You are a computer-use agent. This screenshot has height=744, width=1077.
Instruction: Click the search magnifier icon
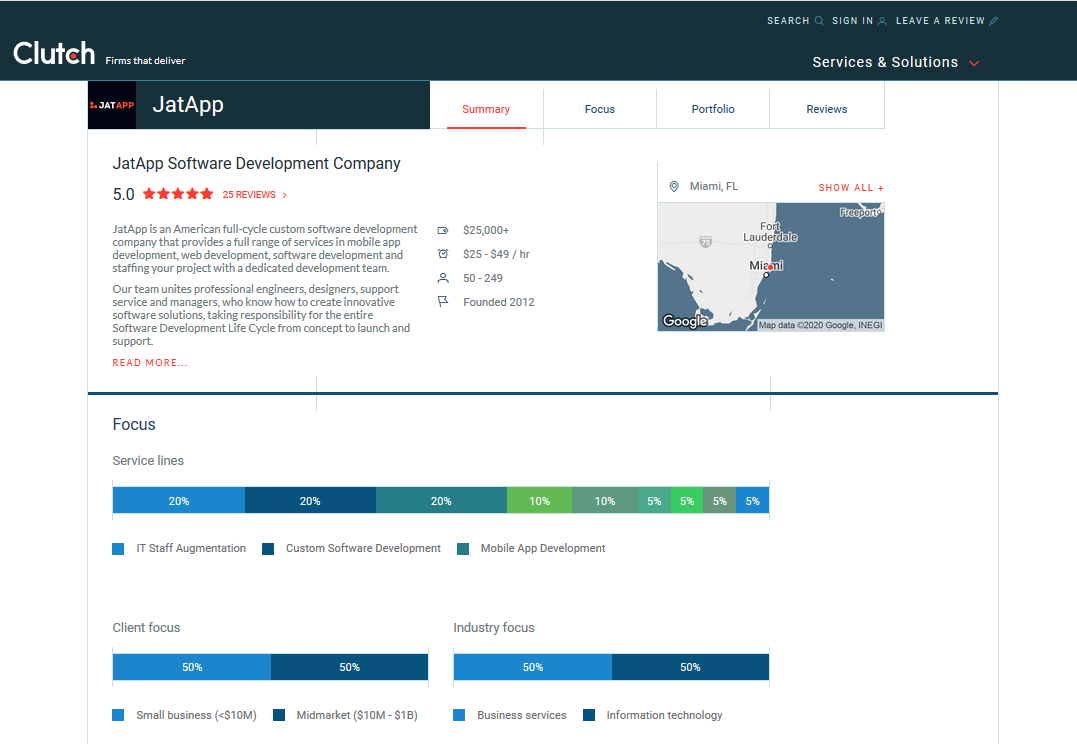click(x=819, y=21)
